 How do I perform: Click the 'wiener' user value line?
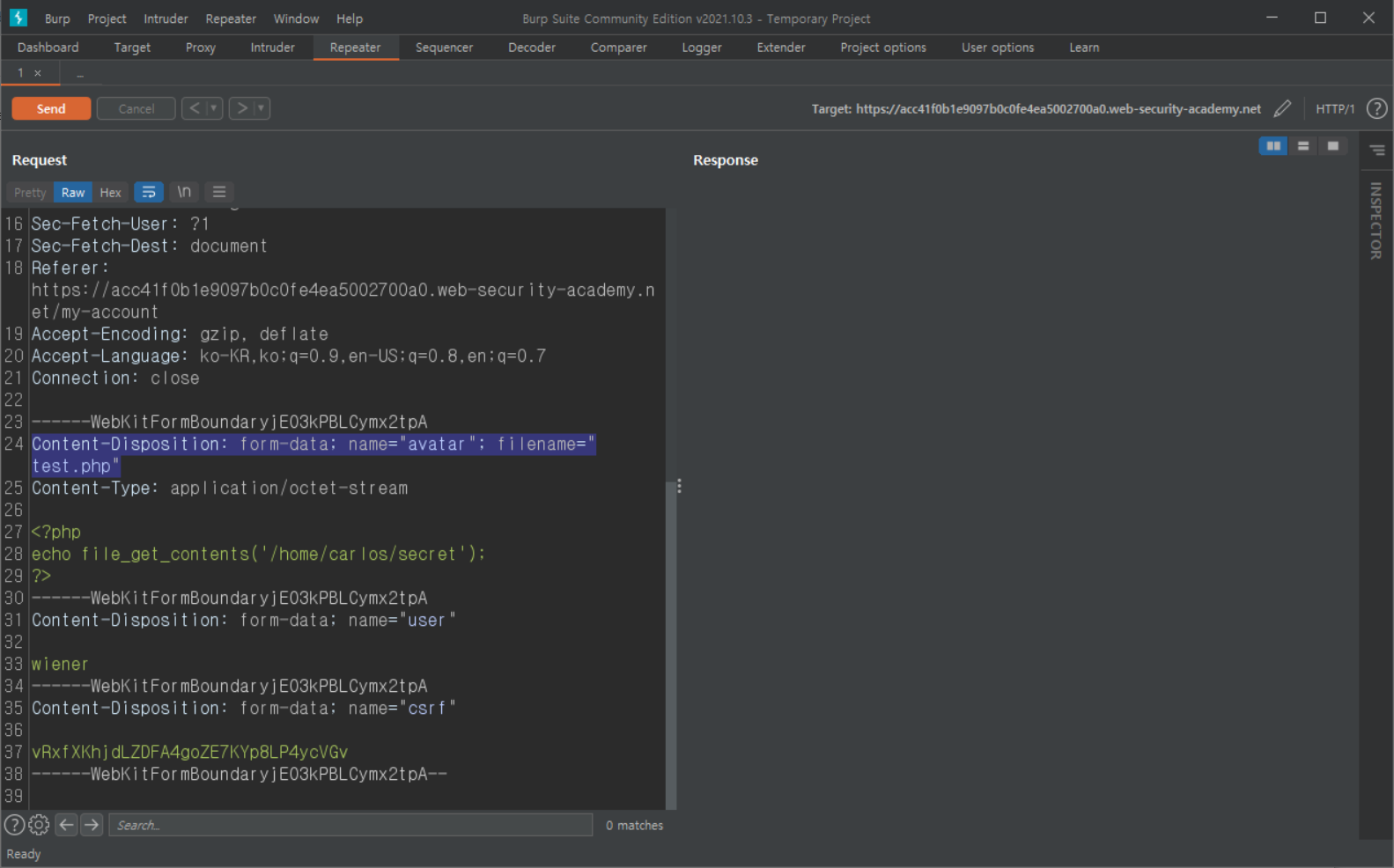pos(60,664)
